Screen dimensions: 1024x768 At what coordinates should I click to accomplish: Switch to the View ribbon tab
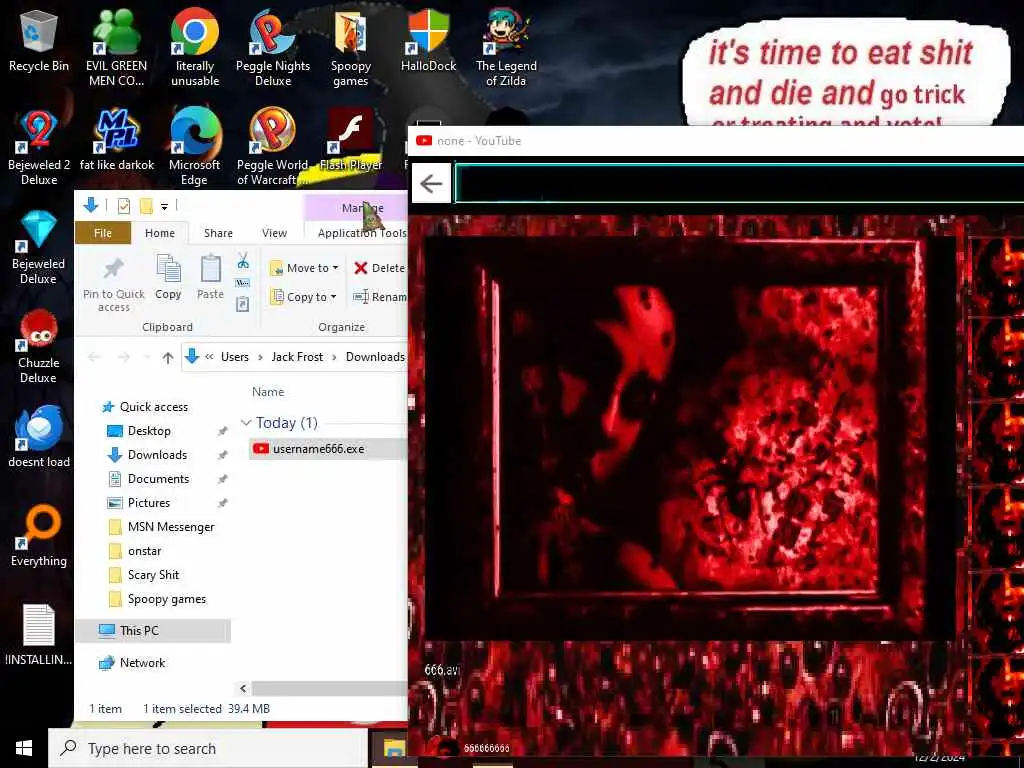pyautogui.click(x=274, y=233)
